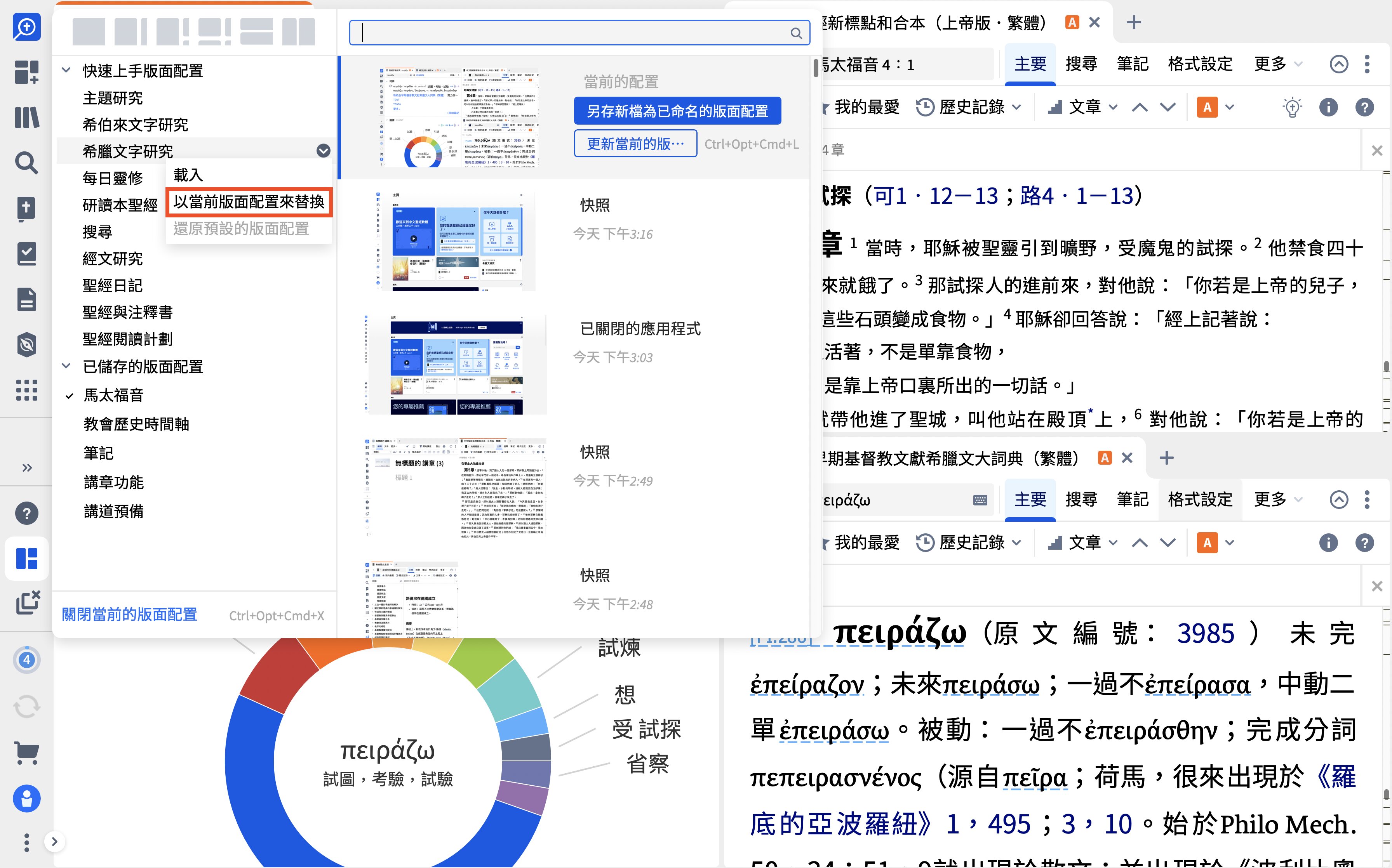Open 快照 thumbnail from 下午2:49

tap(455, 488)
